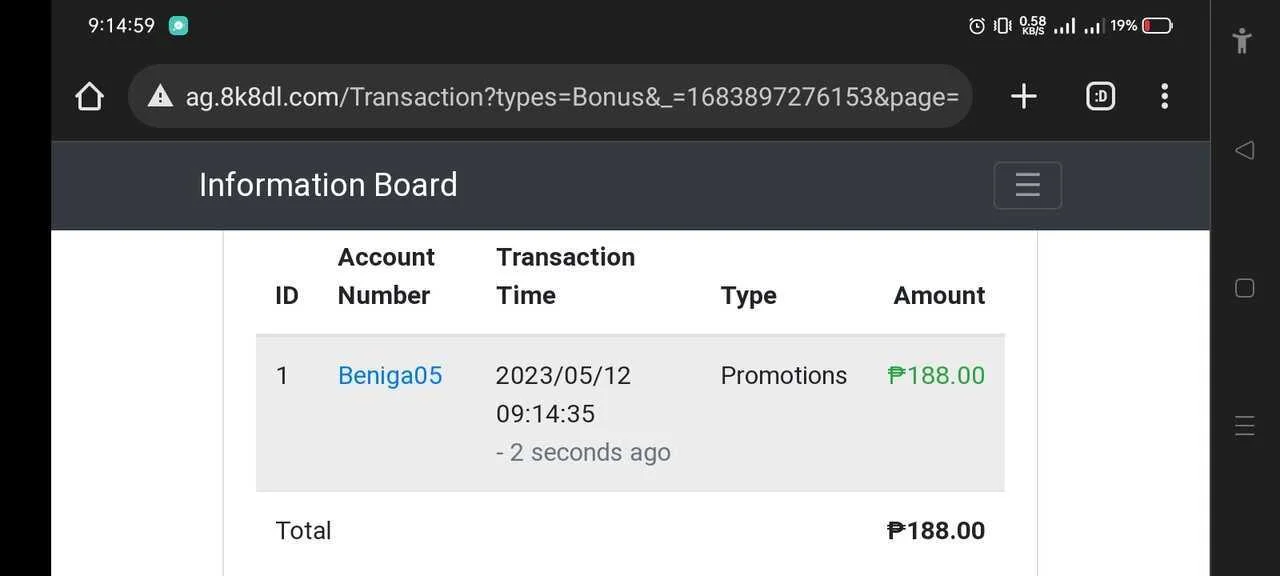
Task: Tap the insecure site warning triangle
Action: point(160,96)
